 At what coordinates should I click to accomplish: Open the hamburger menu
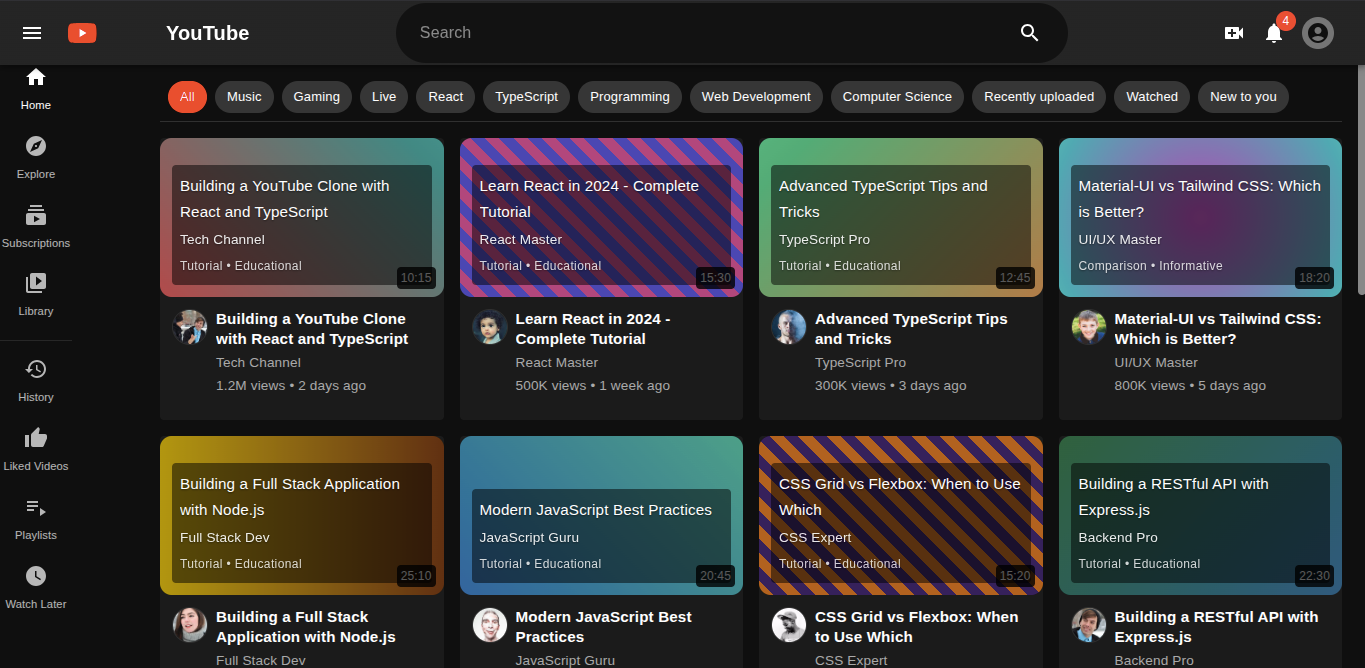tap(32, 33)
